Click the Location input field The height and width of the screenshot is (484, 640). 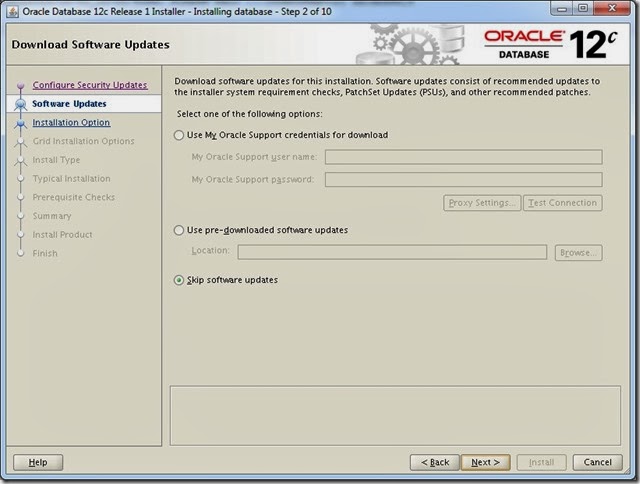click(x=392, y=252)
